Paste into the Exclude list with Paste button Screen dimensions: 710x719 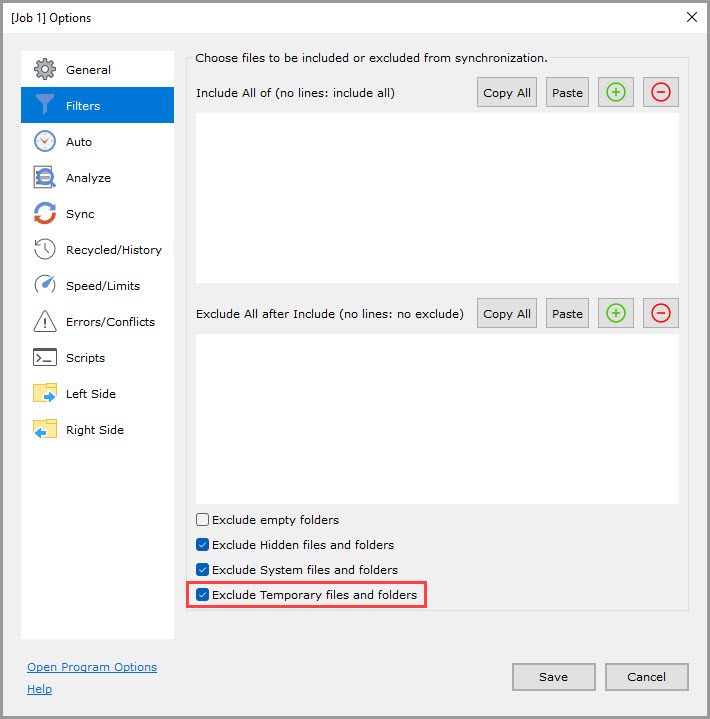567,313
